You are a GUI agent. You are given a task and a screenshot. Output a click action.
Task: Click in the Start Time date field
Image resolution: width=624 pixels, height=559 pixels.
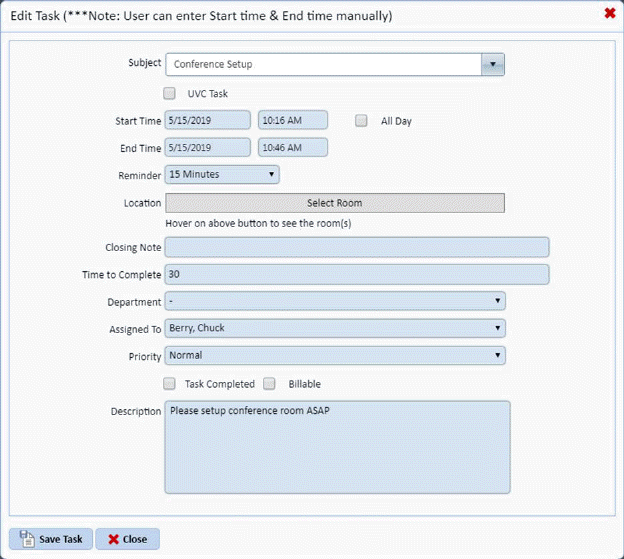pos(208,120)
